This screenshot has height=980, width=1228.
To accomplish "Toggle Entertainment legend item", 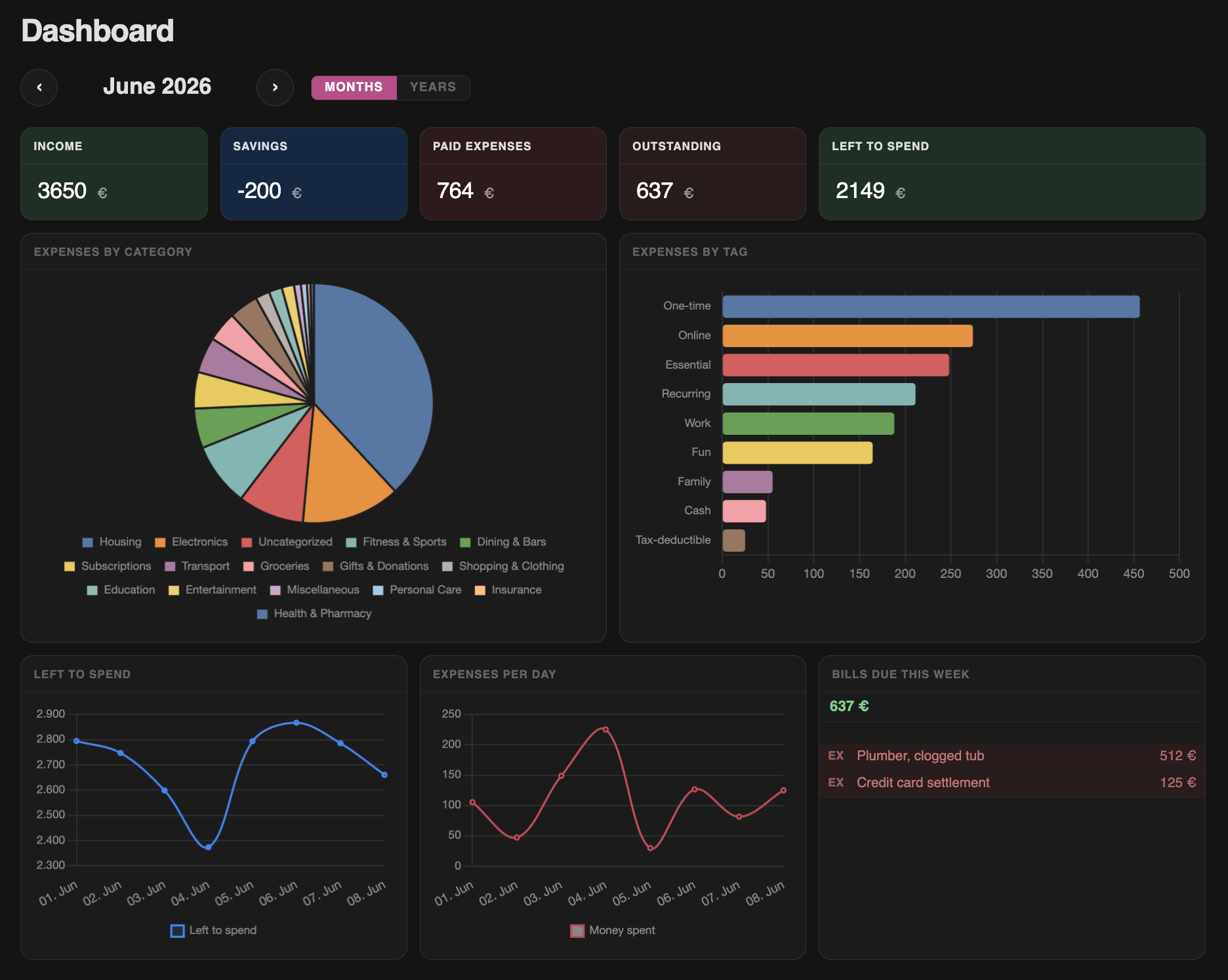I will pos(213,590).
